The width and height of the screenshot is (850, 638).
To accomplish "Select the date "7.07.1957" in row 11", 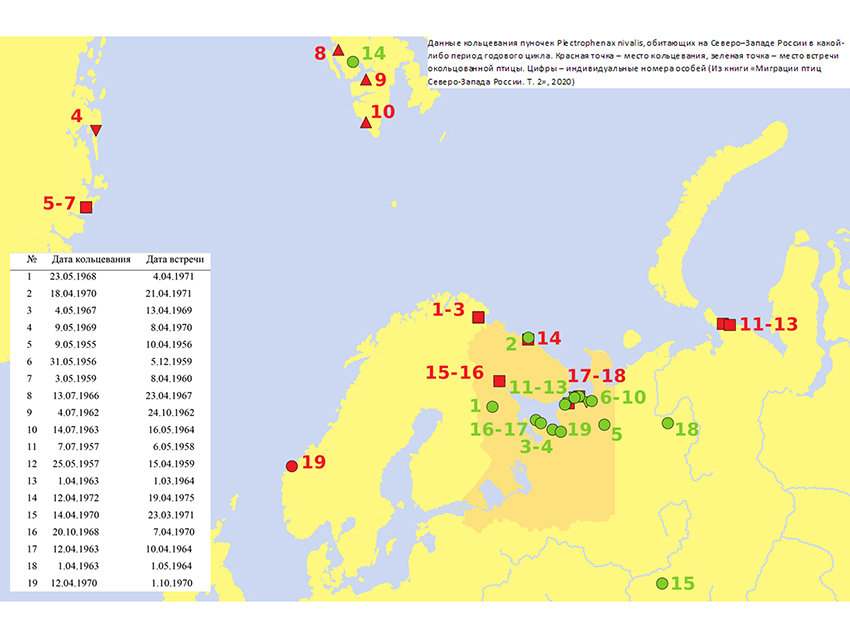I will [x=79, y=447].
